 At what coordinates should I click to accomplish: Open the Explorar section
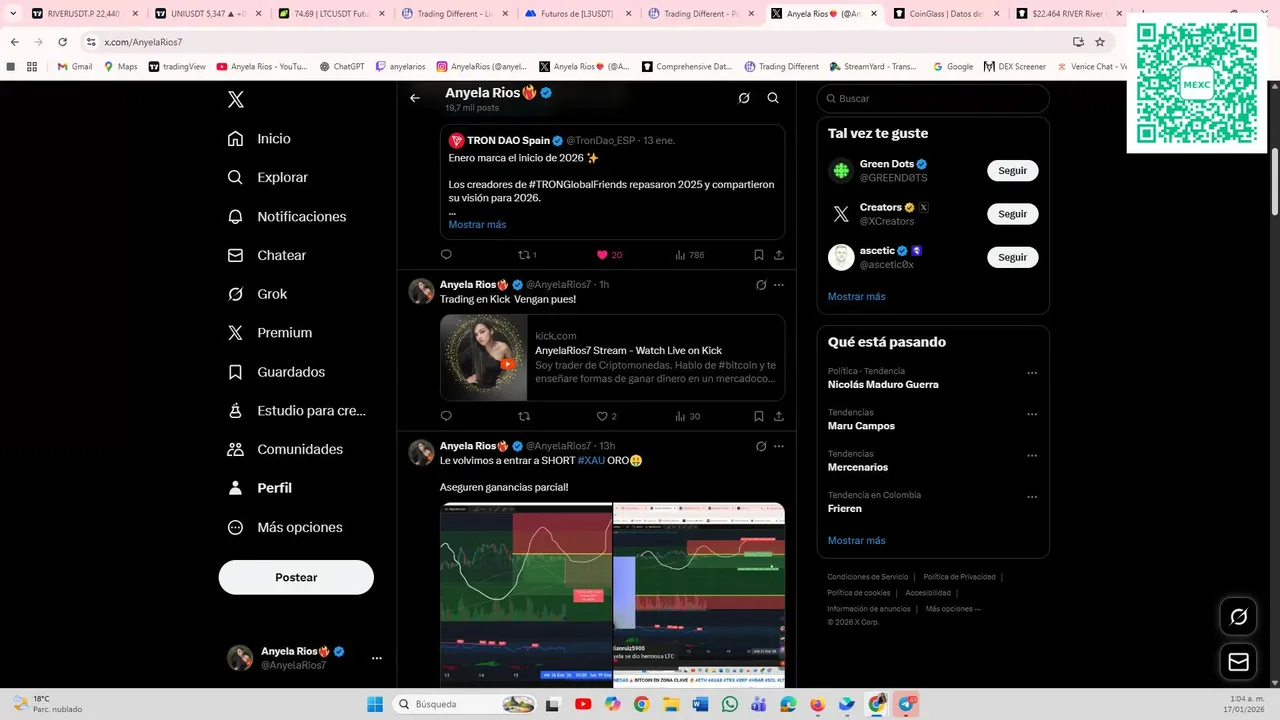pos(267,177)
